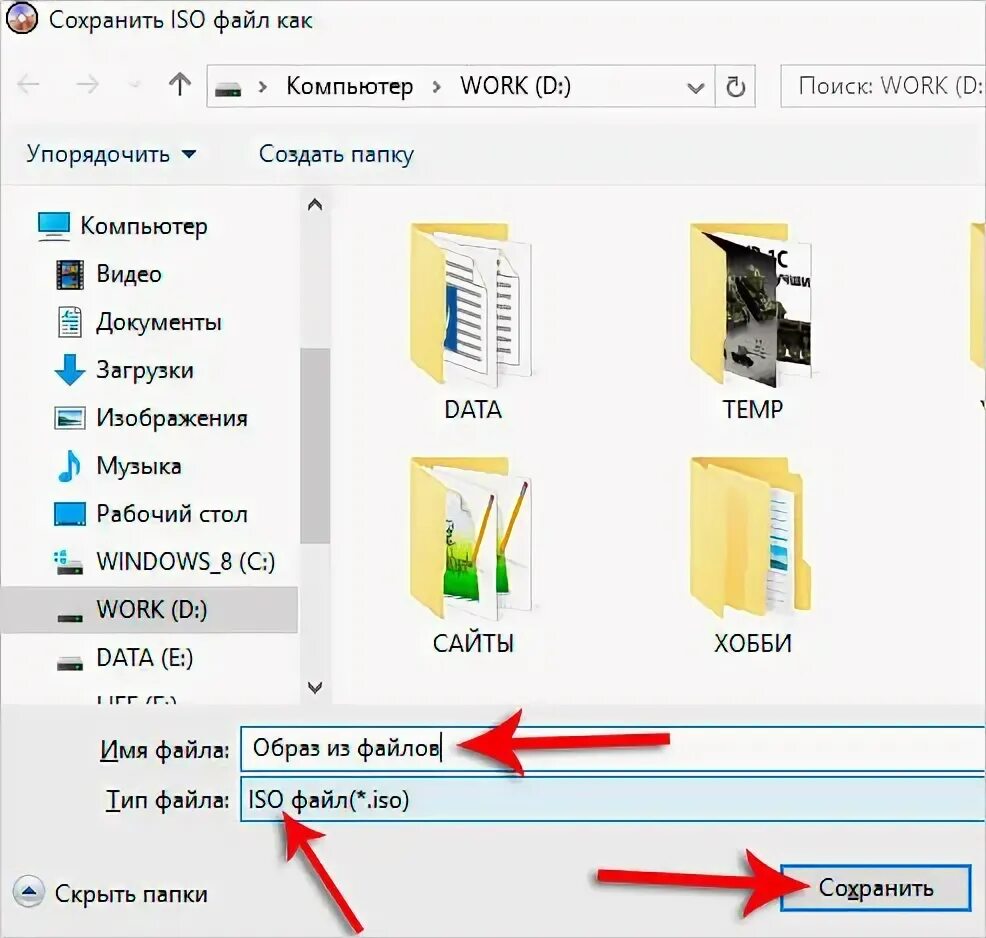Click the Имя файла text field
Viewport: 986px width, 938px height.
coord(613,748)
